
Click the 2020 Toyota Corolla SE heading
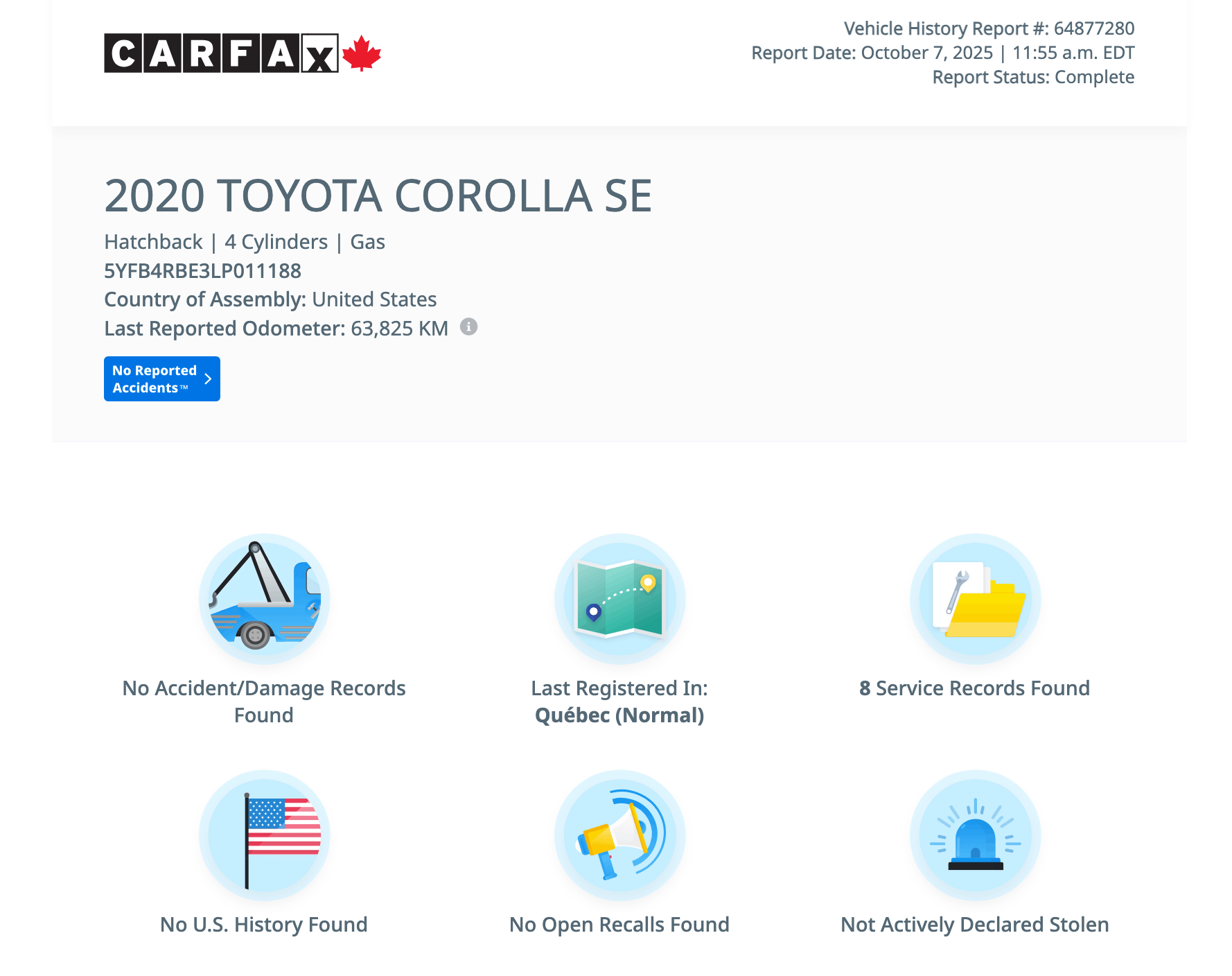(x=378, y=195)
